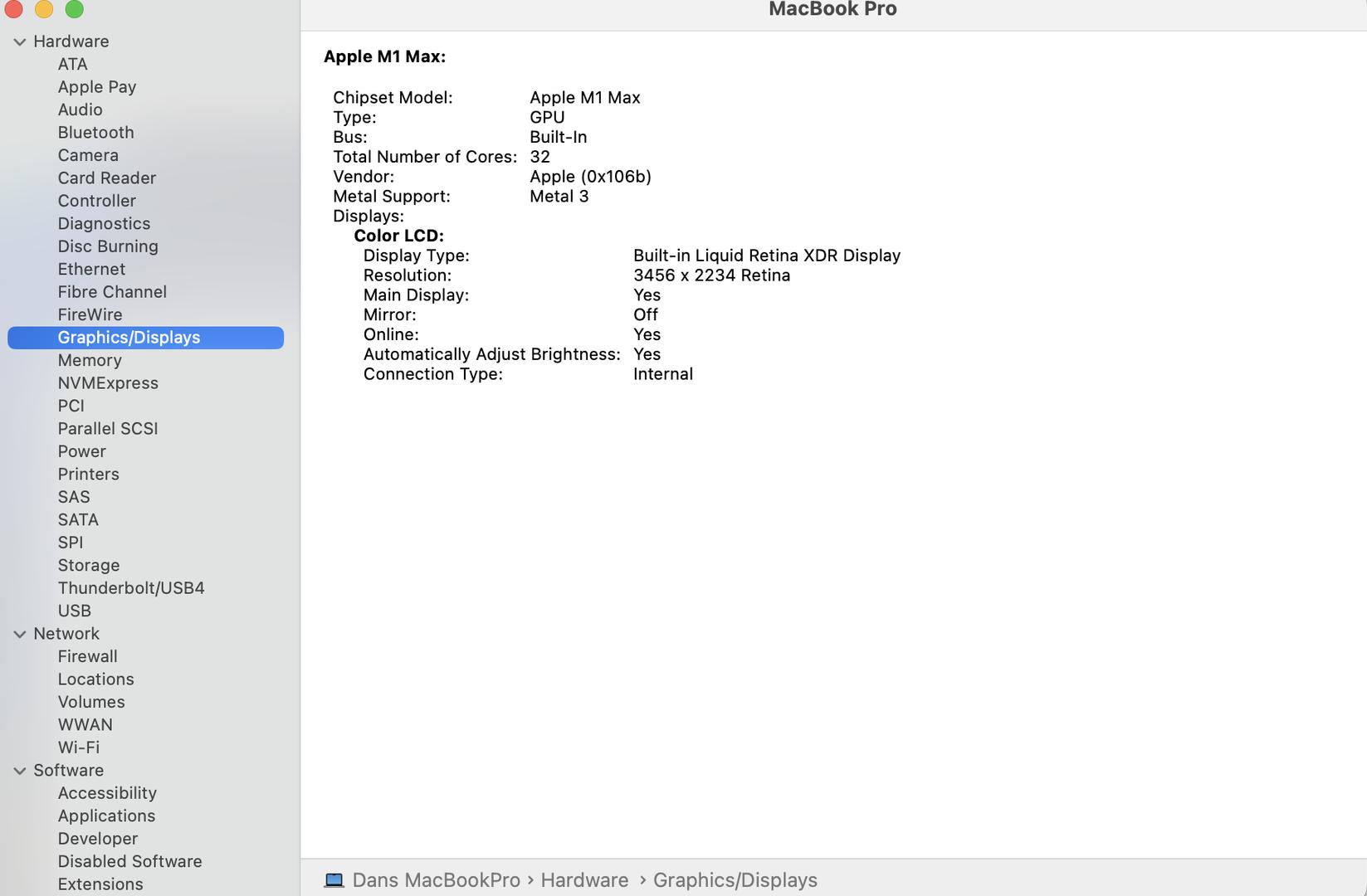
Task: Collapse the Software section chevron
Action: tap(20, 771)
